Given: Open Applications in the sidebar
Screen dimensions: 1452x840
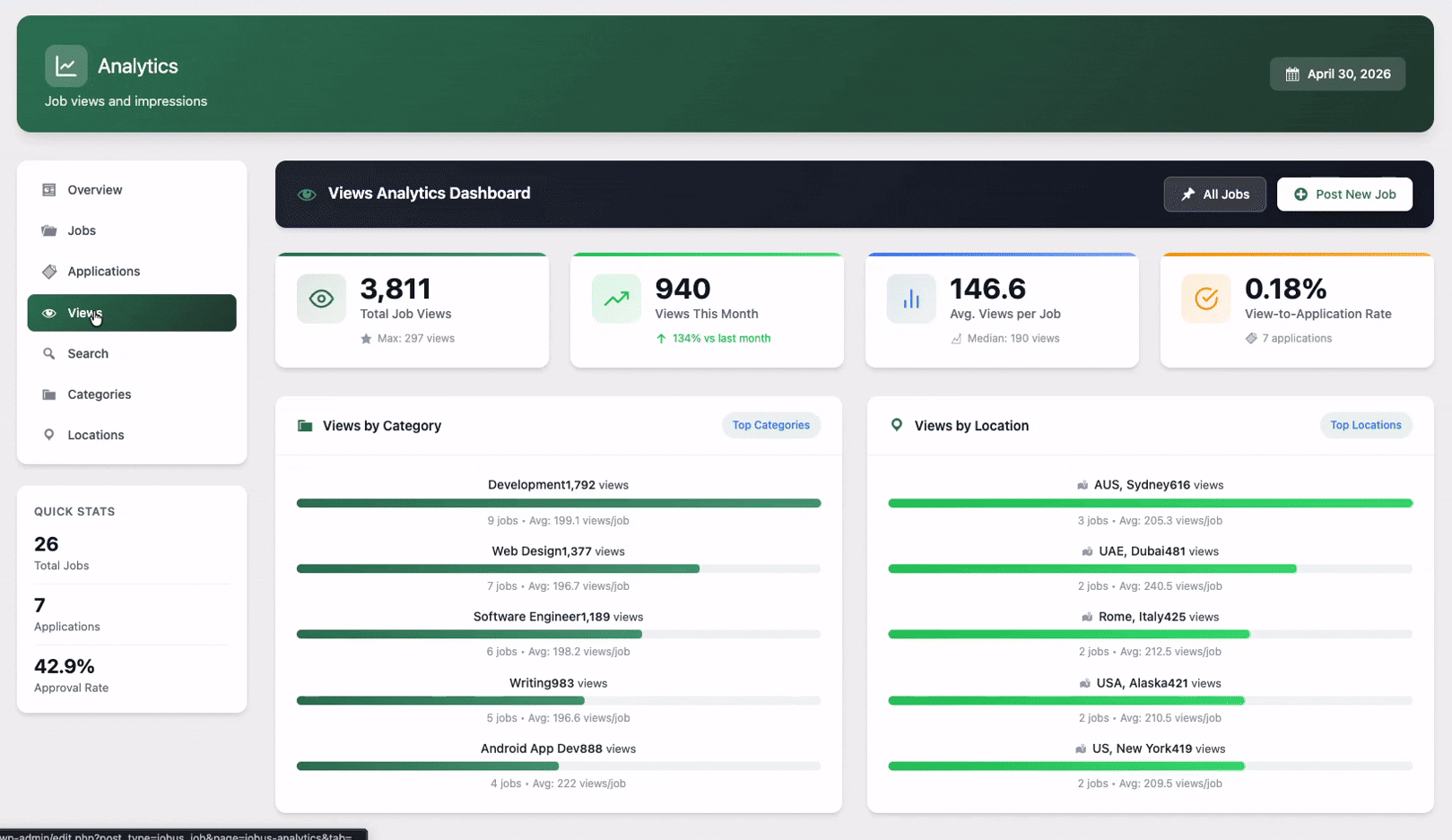Looking at the screenshot, I should (103, 272).
